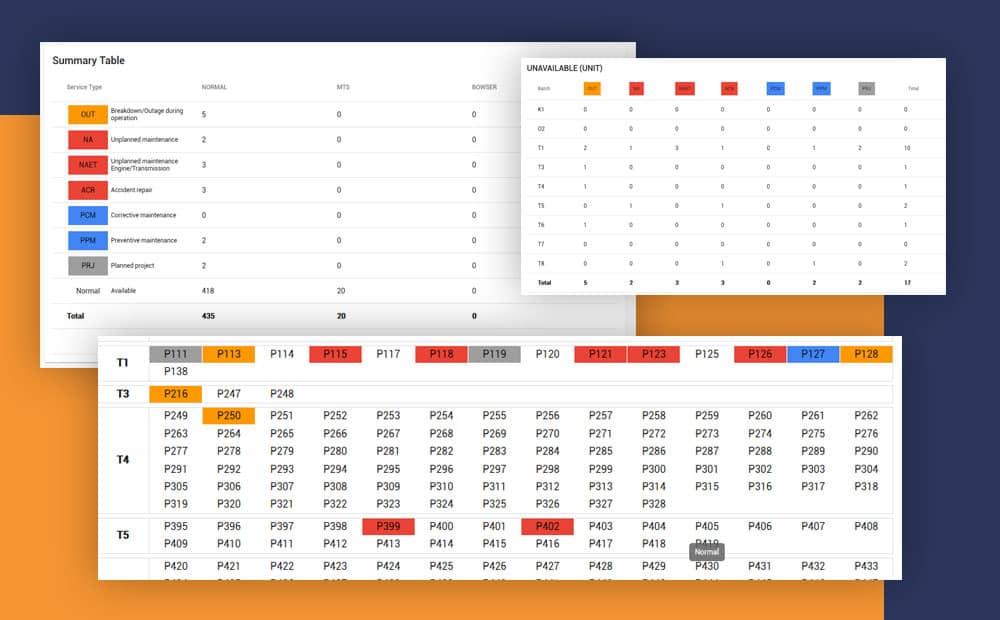The height and width of the screenshot is (620, 1000).
Task: Select red unit P121 in T1 batch
Action: [601, 354]
